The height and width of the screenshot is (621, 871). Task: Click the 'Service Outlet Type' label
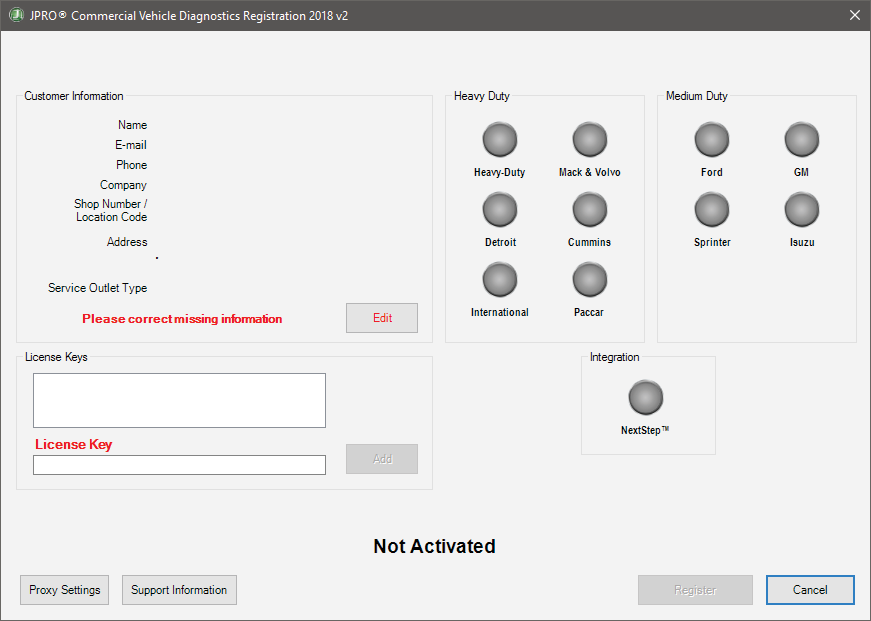coord(97,288)
